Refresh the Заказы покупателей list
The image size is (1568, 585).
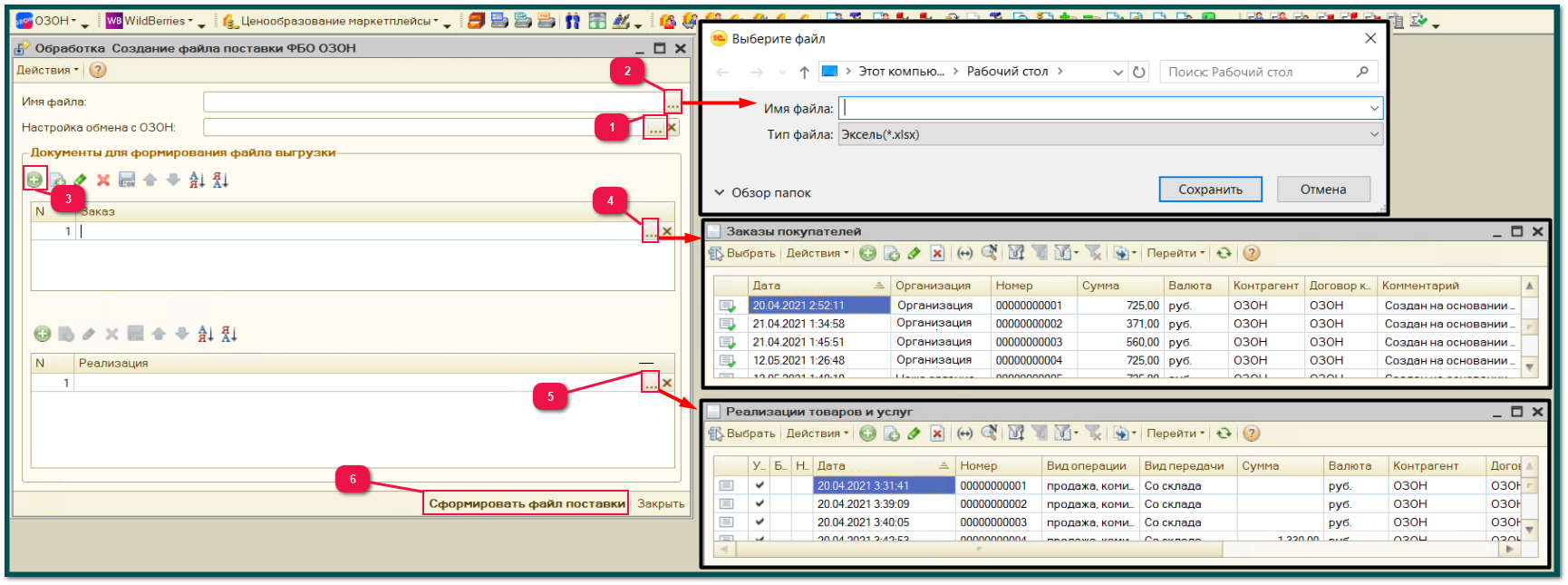coord(1224,253)
